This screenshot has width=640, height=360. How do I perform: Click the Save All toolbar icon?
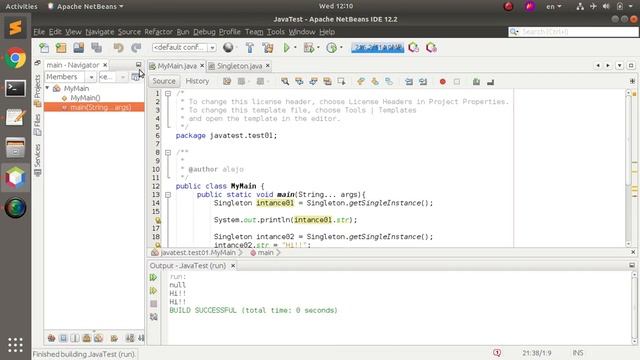[x=97, y=48]
